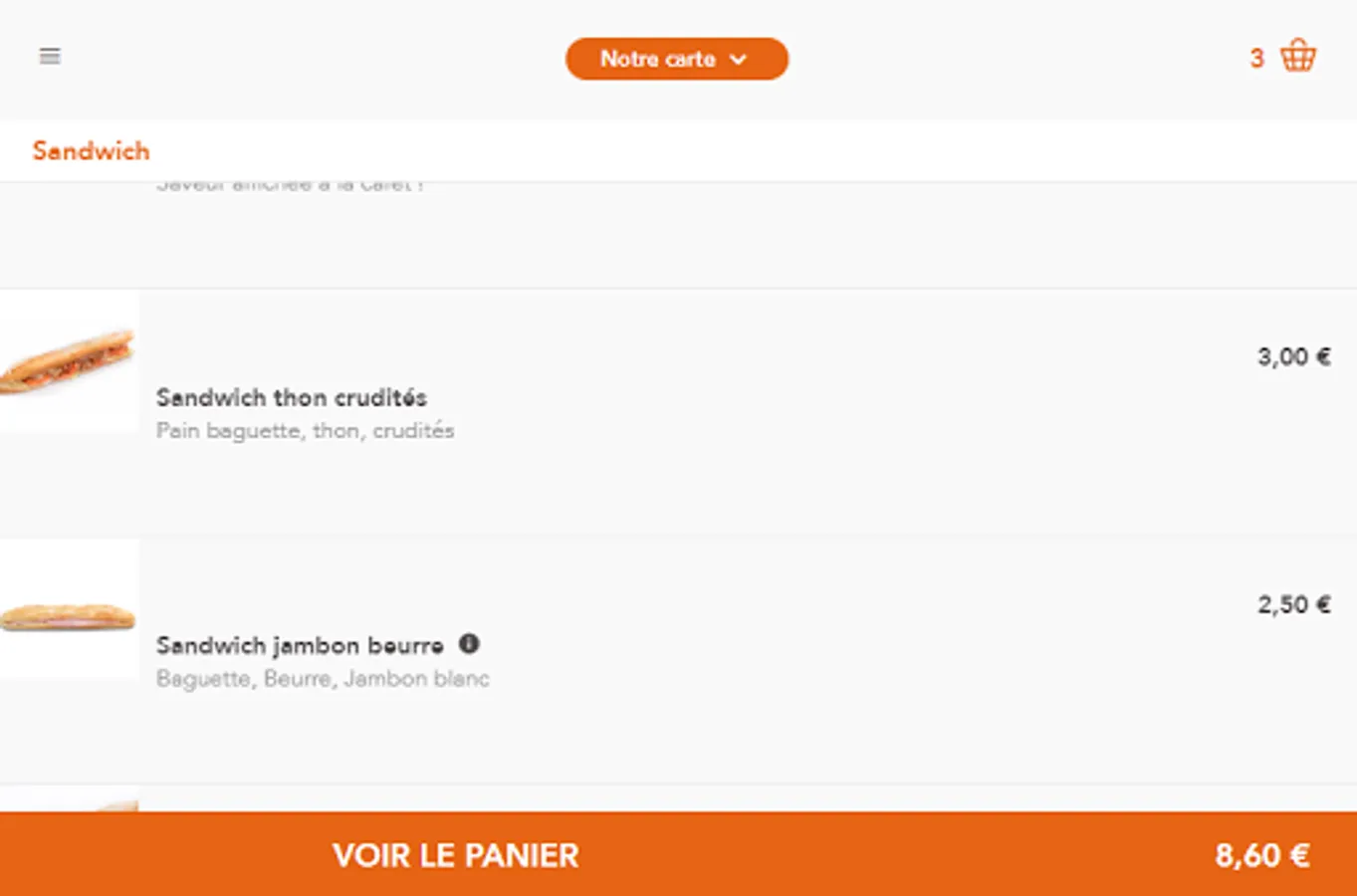Click the VOIR LE PANIER button
1357x896 pixels.
tap(678, 854)
